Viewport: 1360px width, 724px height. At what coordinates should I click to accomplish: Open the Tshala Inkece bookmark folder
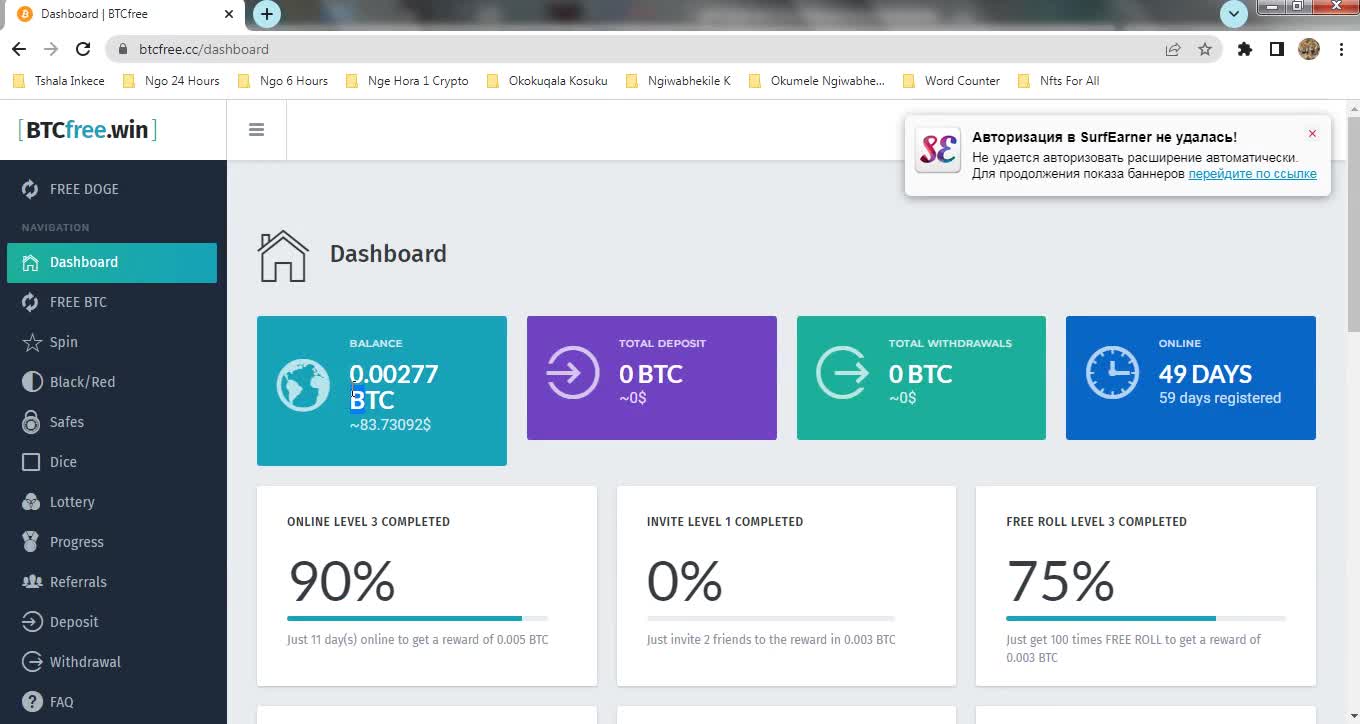pos(59,81)
